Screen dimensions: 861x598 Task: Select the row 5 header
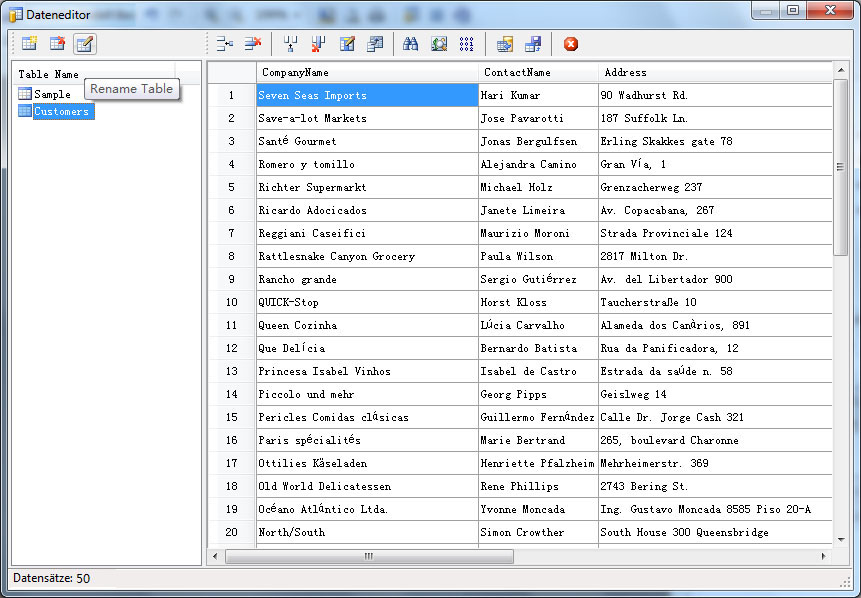(232, 187)
